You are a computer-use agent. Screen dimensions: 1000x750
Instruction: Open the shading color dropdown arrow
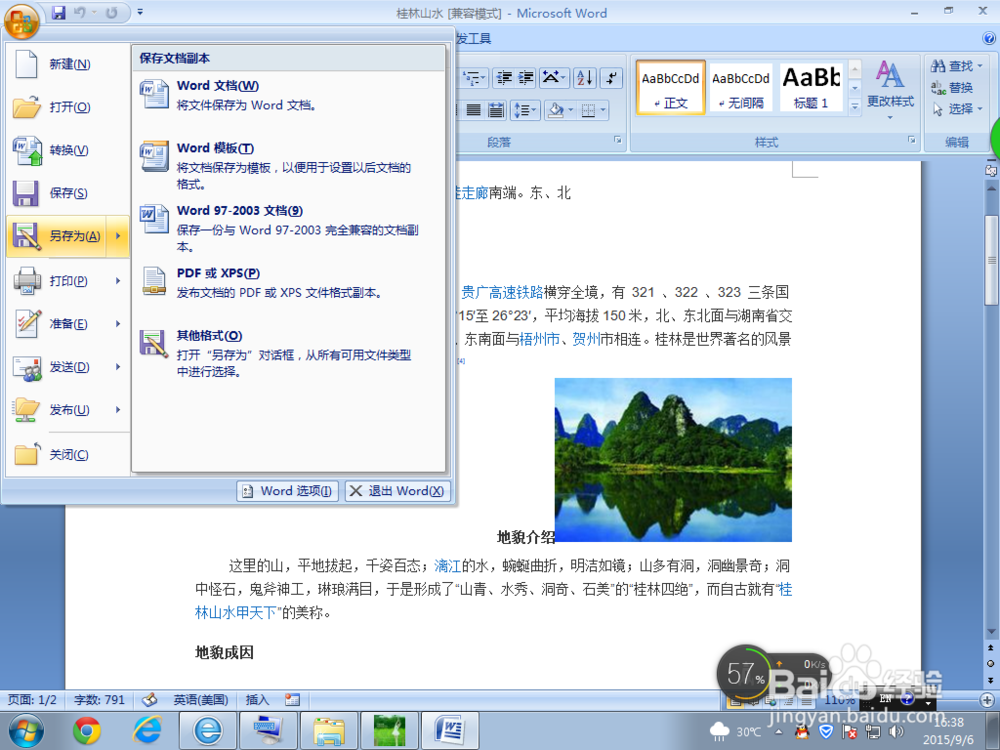(x=570, y=110)
